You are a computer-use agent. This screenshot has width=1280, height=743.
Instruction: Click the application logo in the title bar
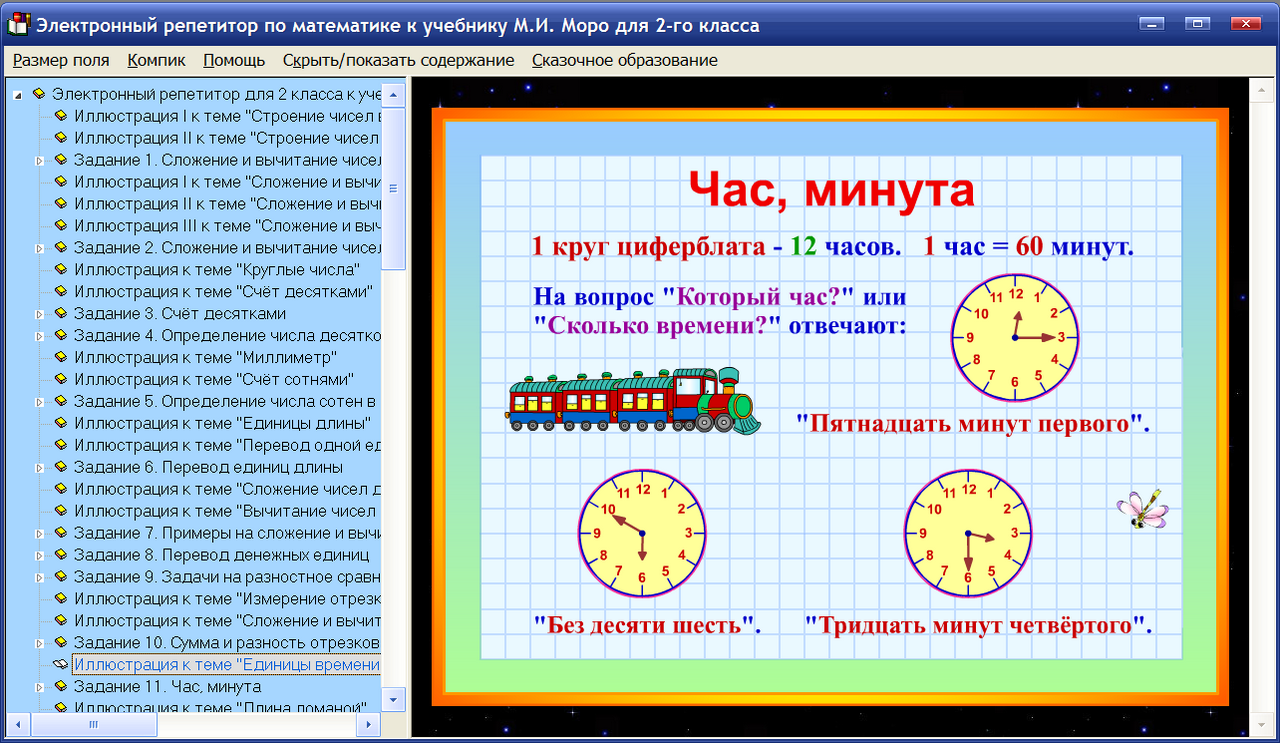pos(16,24)
